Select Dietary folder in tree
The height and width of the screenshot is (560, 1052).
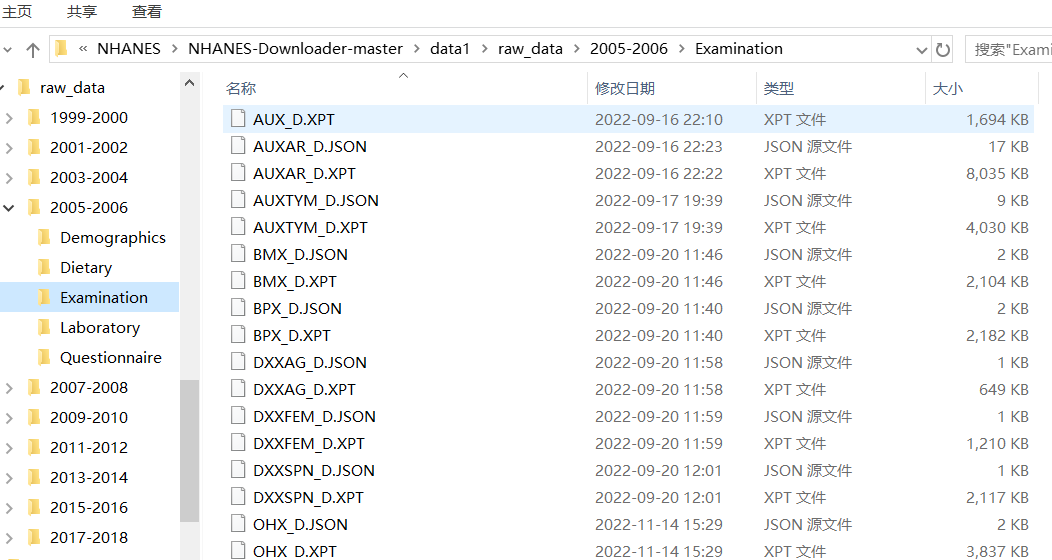[x=86, y=268]
